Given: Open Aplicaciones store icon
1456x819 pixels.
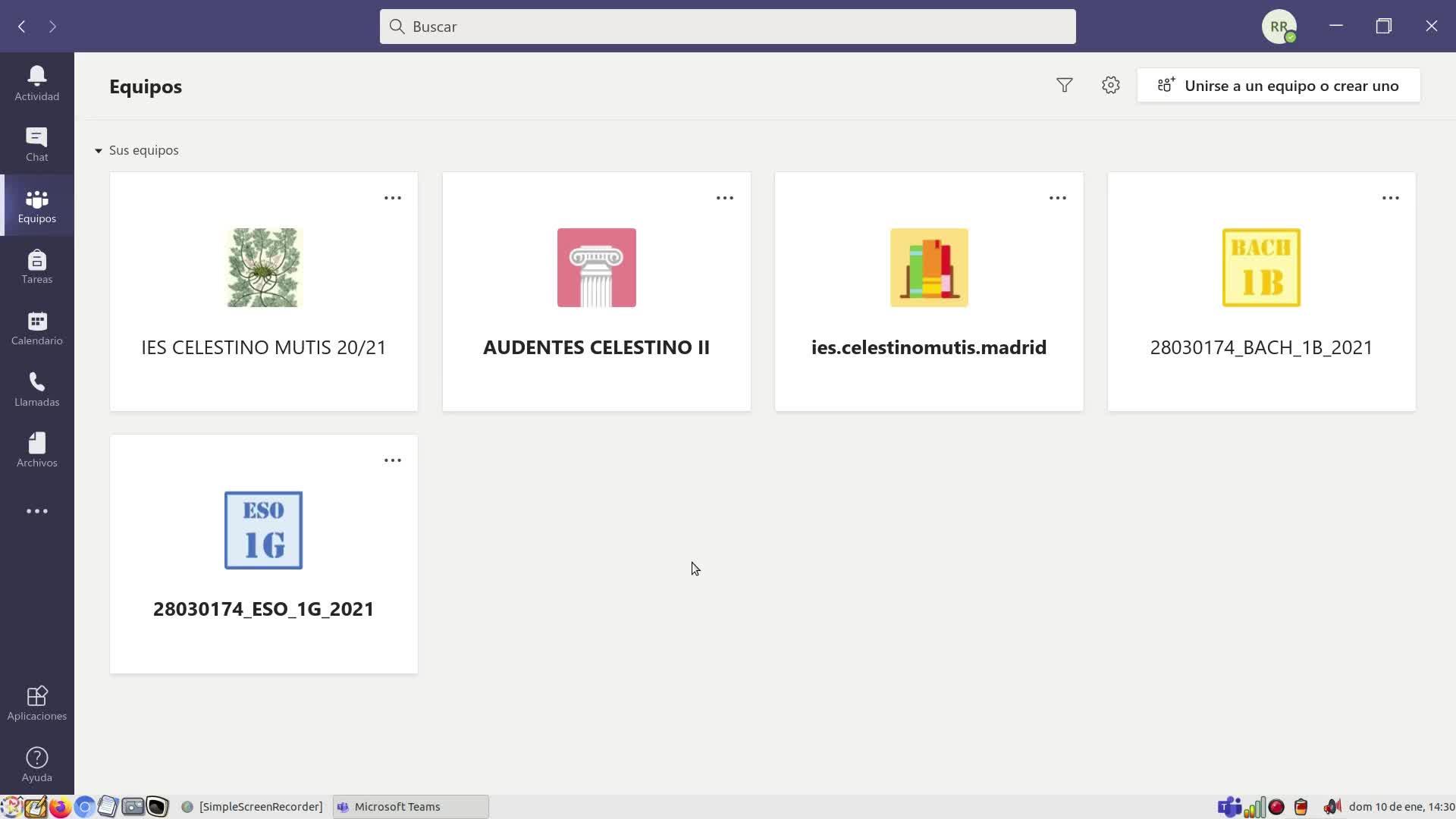Looking at the screenshot, I should (x=36, y=703).
